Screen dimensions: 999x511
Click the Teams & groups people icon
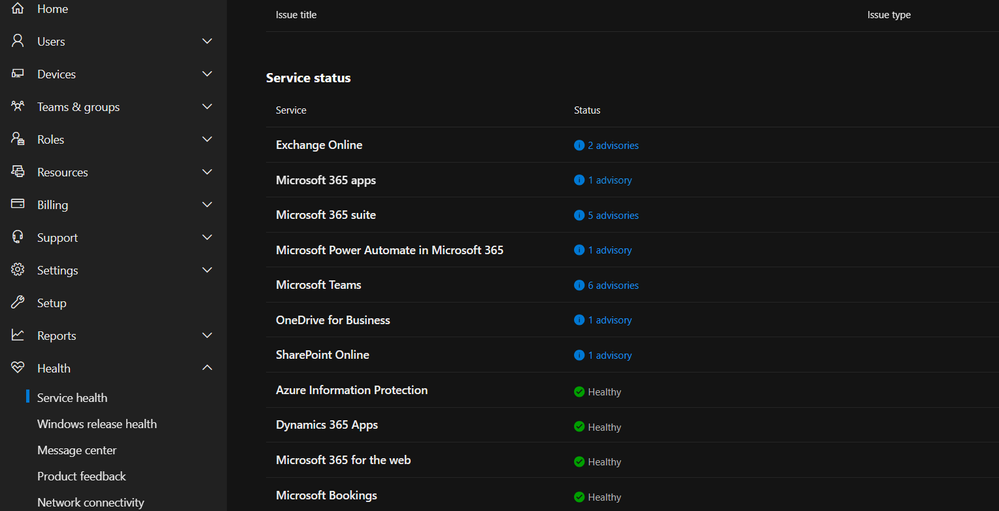point(18,106)
